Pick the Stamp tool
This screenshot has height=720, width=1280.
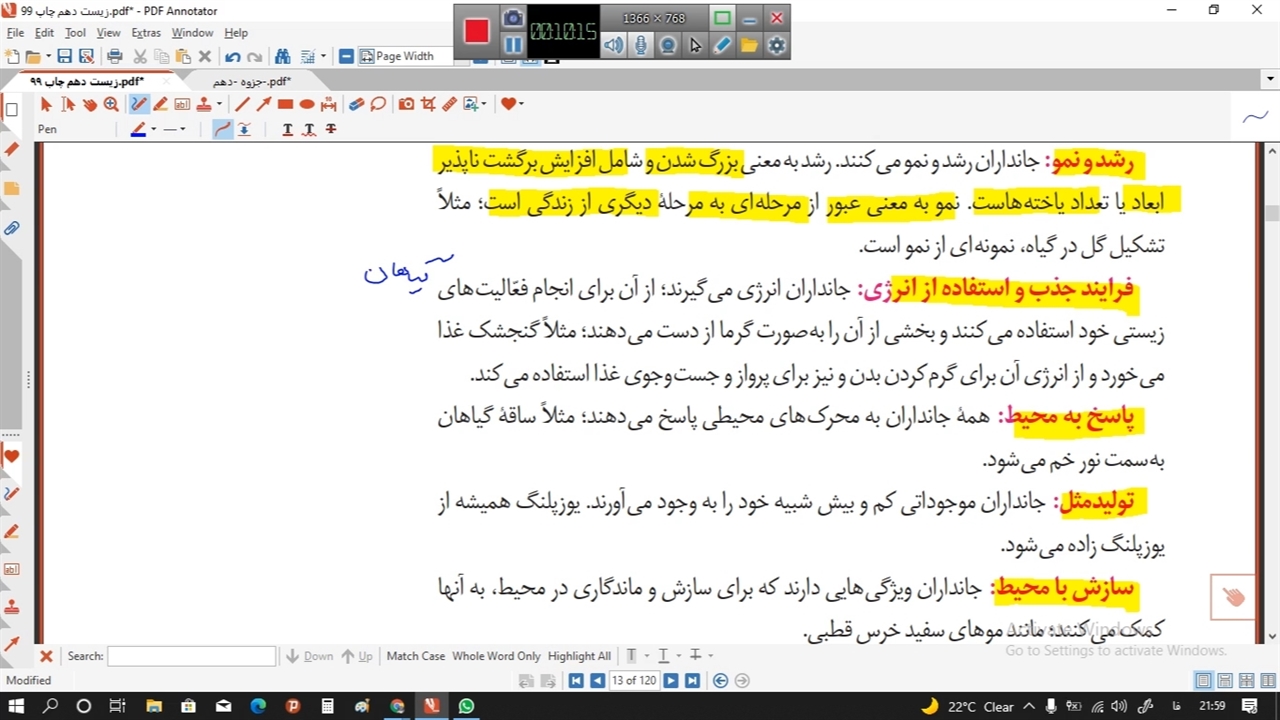coord(204,104)
